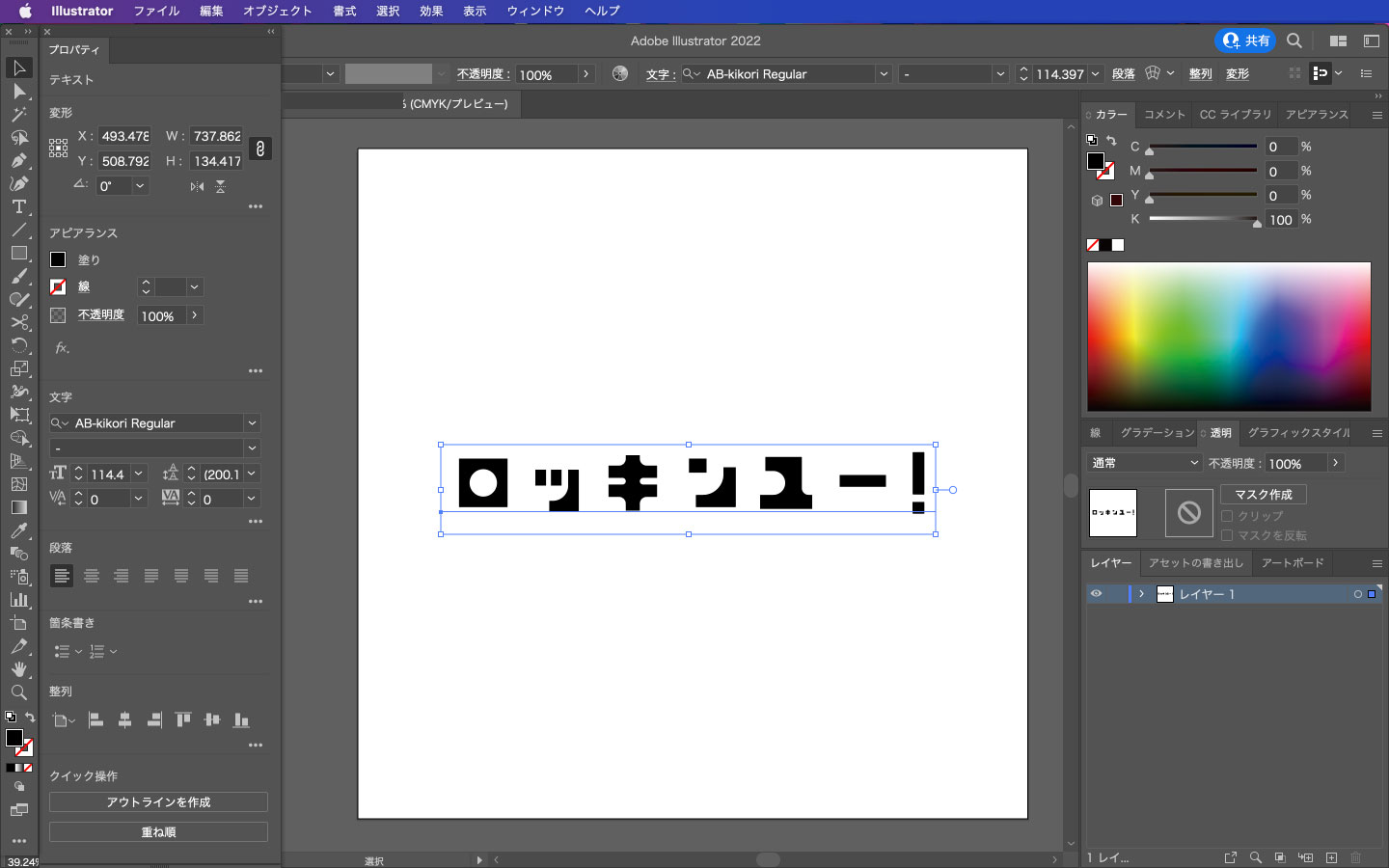Switch to the グラデーション tab
The image size is (1389, 868).
pyautogui.click(x=1157, y=433)
